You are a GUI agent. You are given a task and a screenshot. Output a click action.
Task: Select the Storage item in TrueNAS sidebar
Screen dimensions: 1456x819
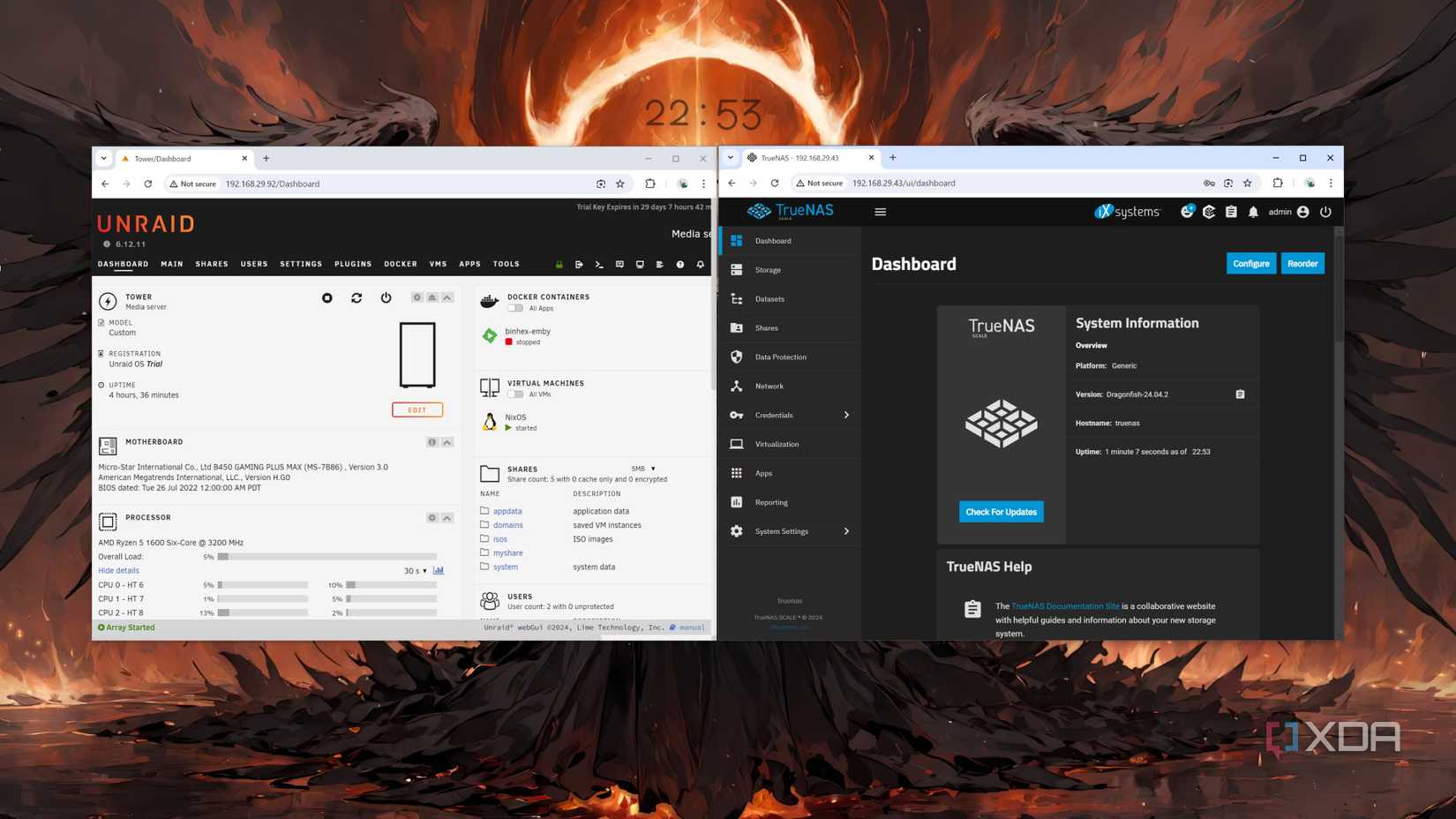pos(767,269)
